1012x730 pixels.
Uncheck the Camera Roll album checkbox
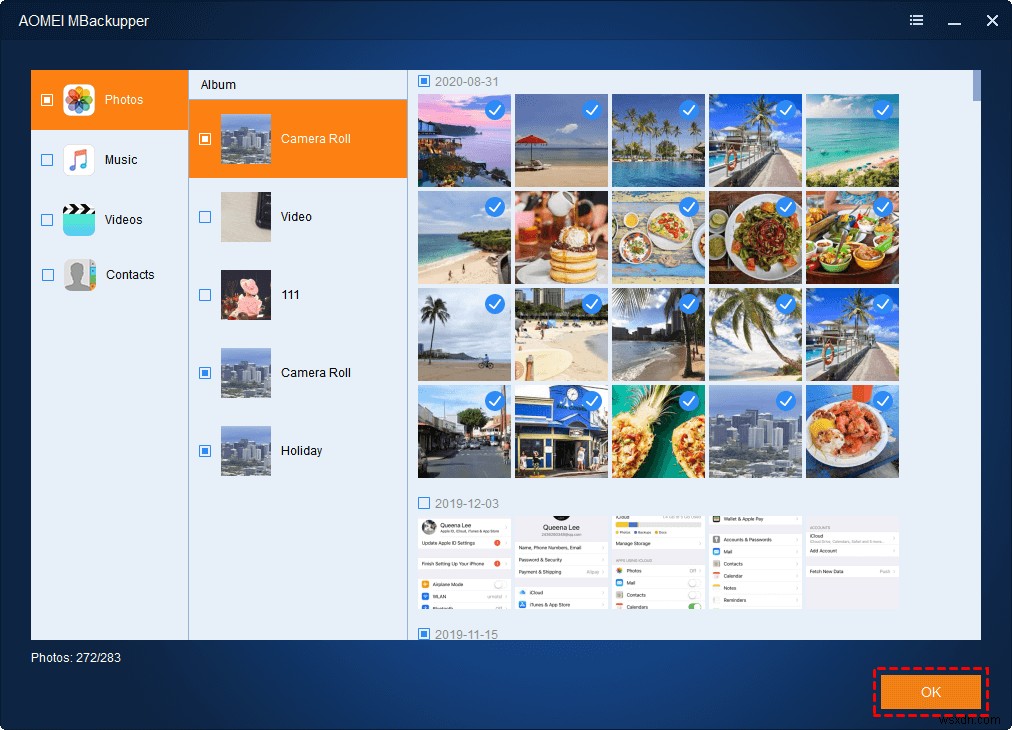point(205,139)
